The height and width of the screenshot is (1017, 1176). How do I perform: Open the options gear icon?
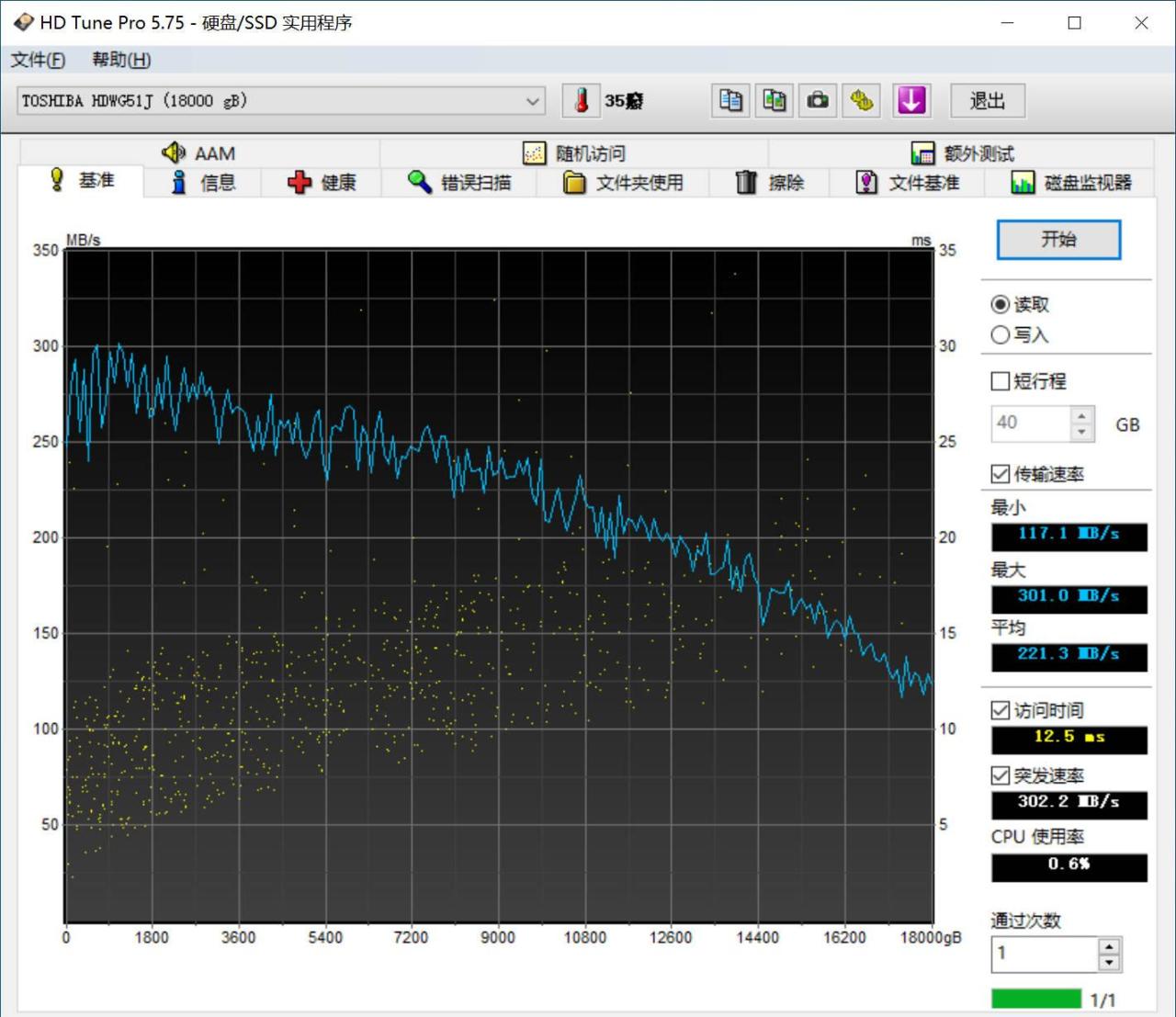coord(862,101)
